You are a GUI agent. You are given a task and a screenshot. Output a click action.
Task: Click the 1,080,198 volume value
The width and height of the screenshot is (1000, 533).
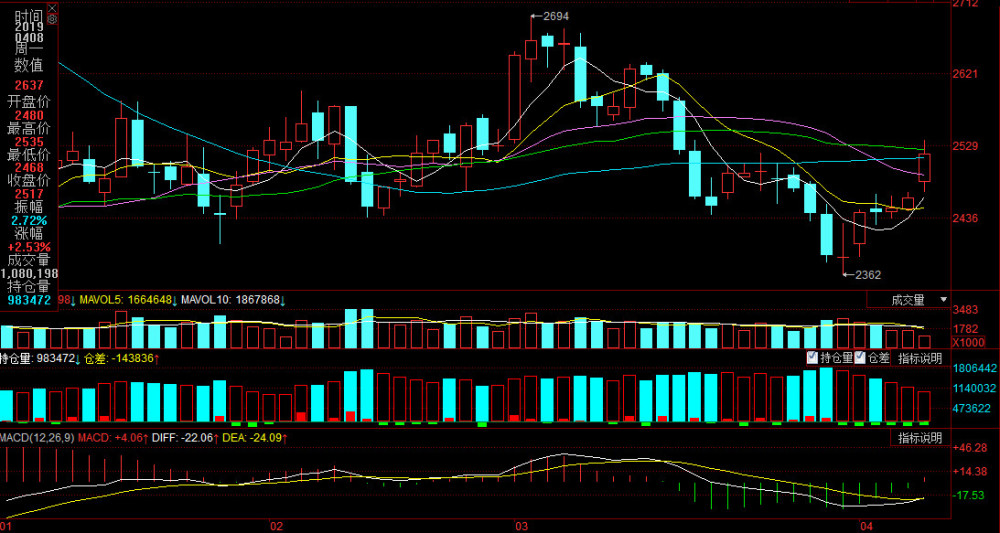point(29,273)
